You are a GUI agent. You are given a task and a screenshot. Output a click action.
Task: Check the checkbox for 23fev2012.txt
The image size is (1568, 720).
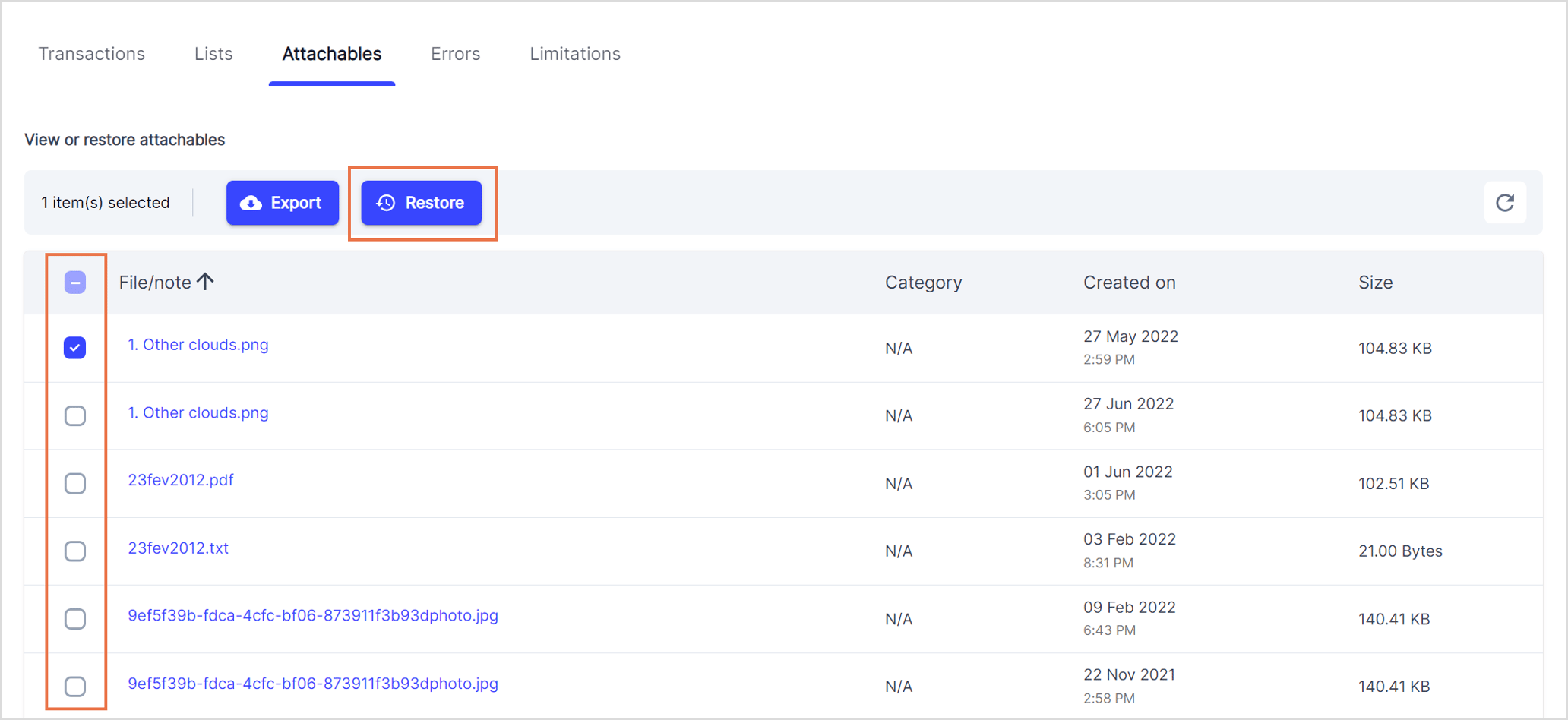[75, 551]
